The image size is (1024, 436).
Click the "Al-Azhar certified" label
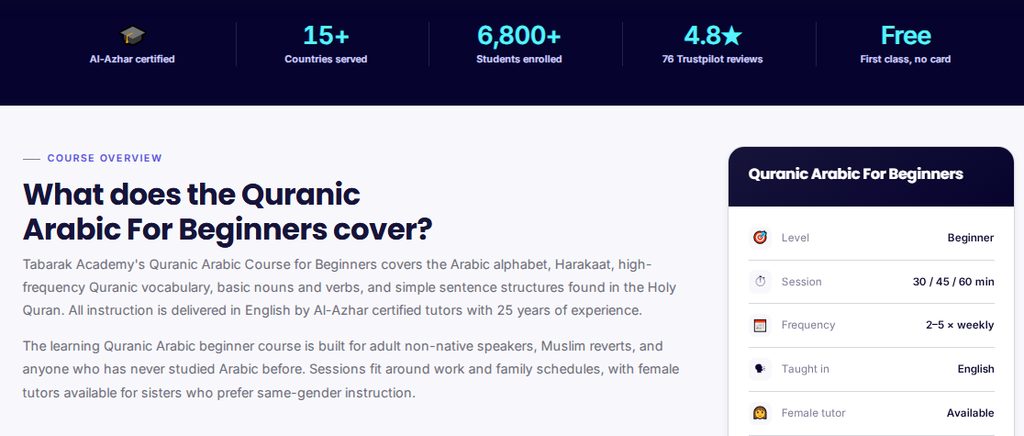(x=132, y=59)
